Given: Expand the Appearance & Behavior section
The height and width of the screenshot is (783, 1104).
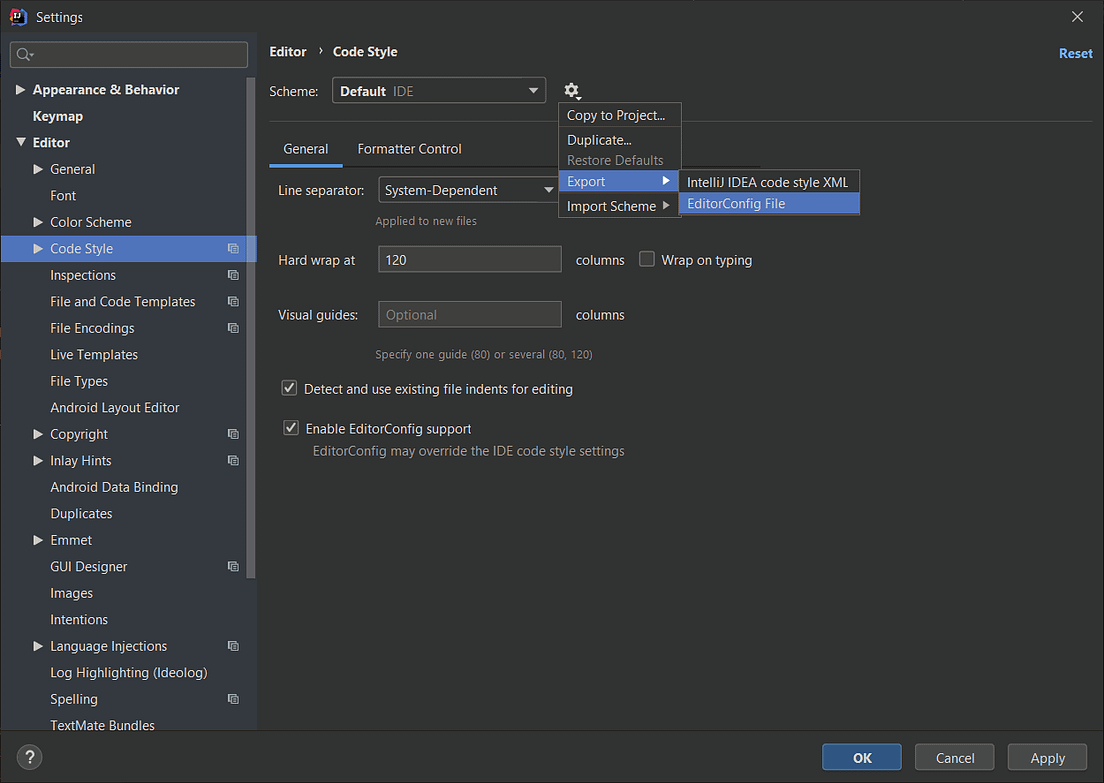Looking at the screenshot, I should (21, 89).
